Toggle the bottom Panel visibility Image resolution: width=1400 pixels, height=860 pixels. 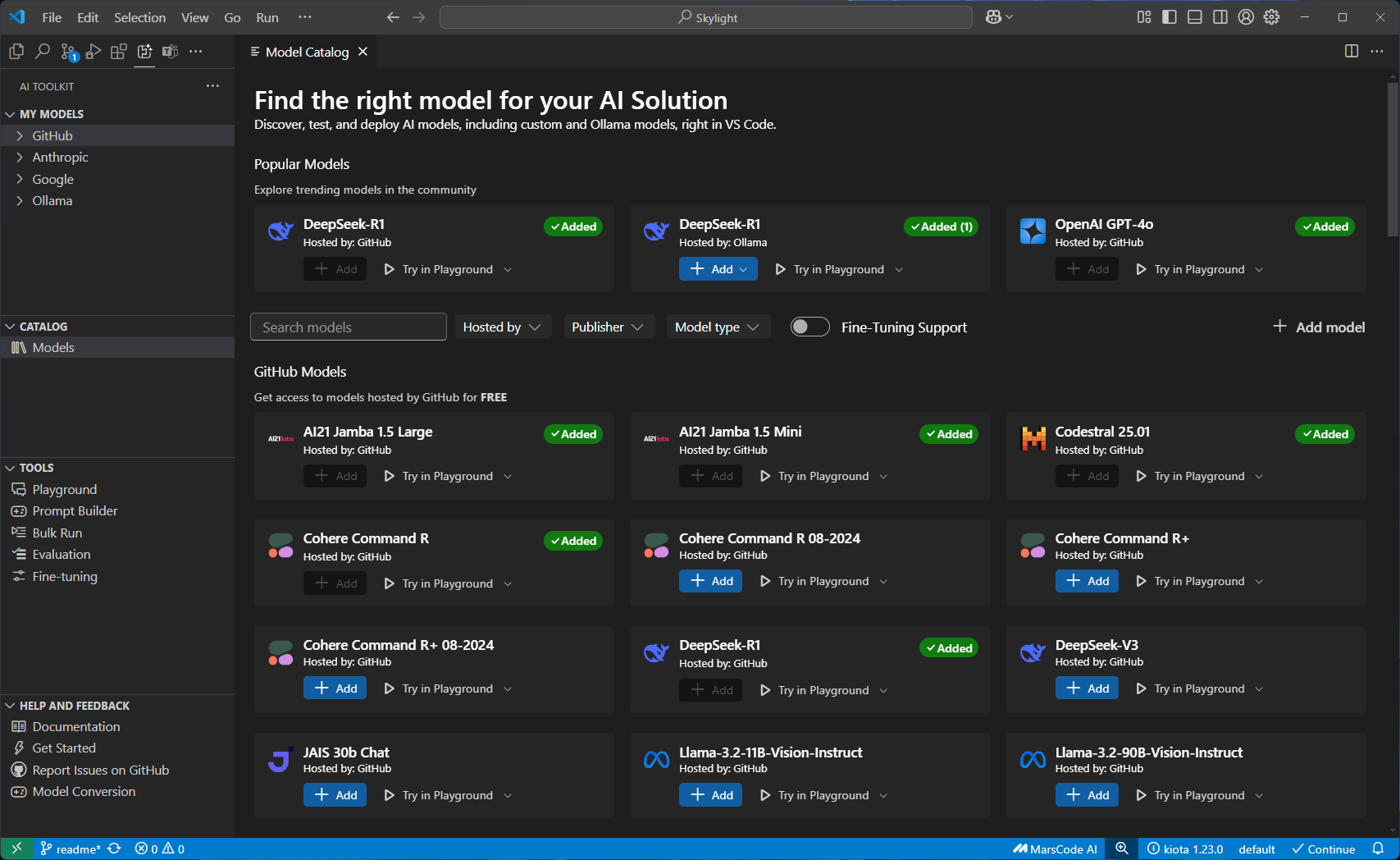pos(1195,17)
